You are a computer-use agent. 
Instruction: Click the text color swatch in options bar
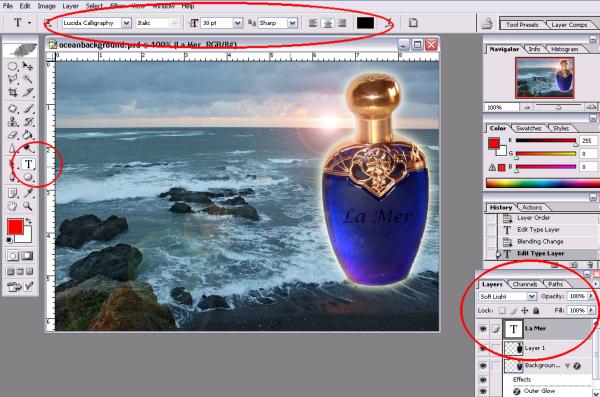365,23
